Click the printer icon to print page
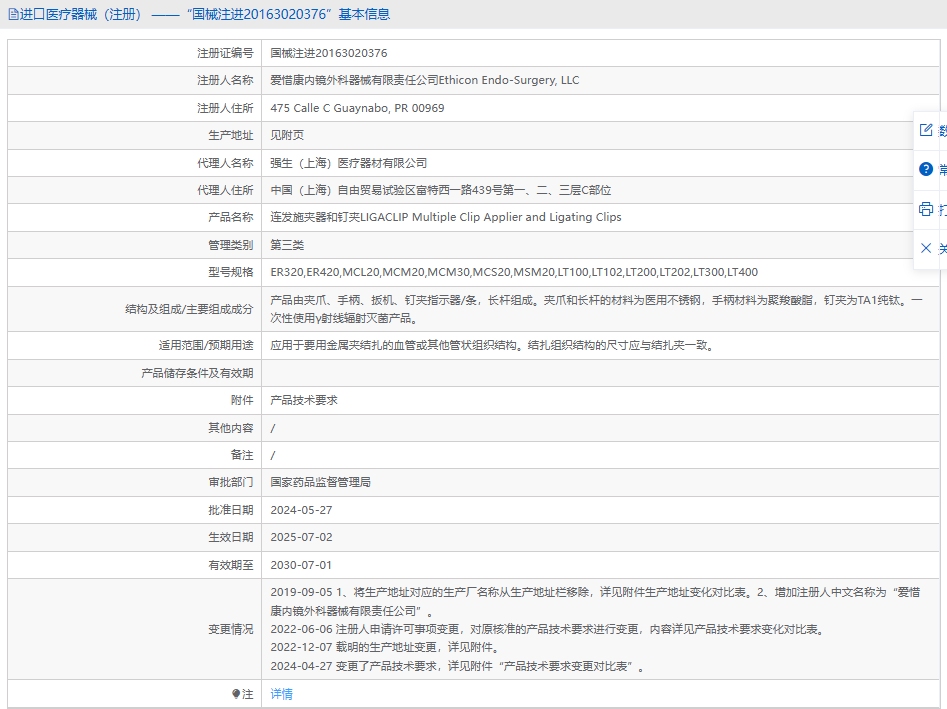 (x=926, y=209)
